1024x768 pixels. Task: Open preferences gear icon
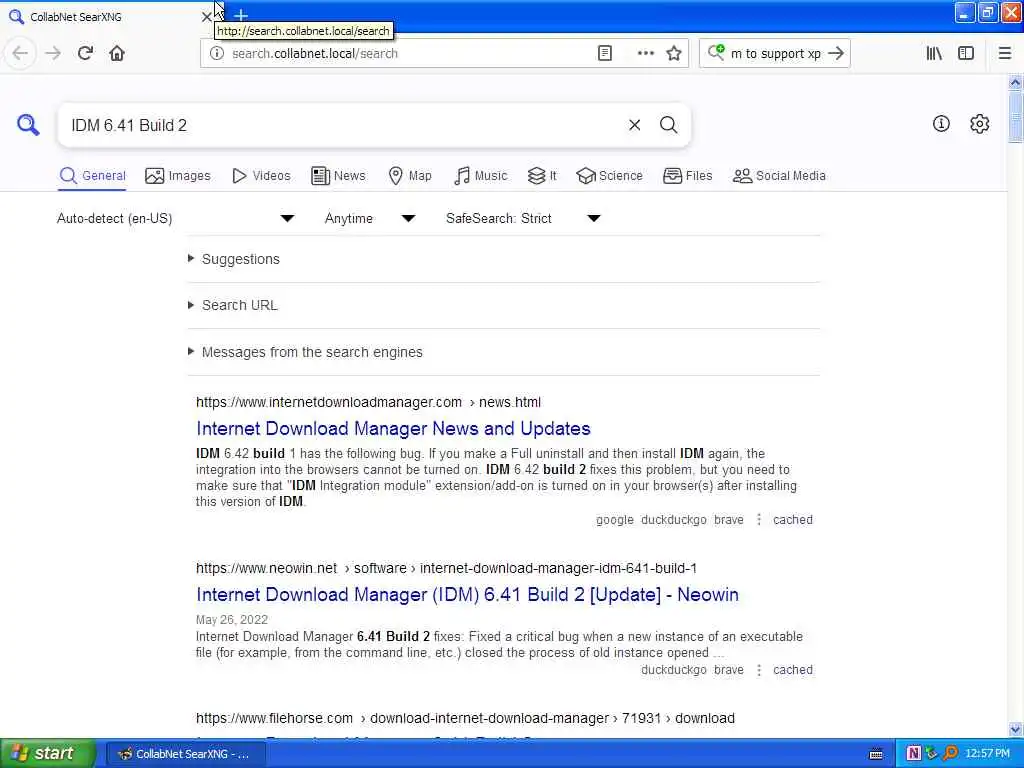[980, 123]
